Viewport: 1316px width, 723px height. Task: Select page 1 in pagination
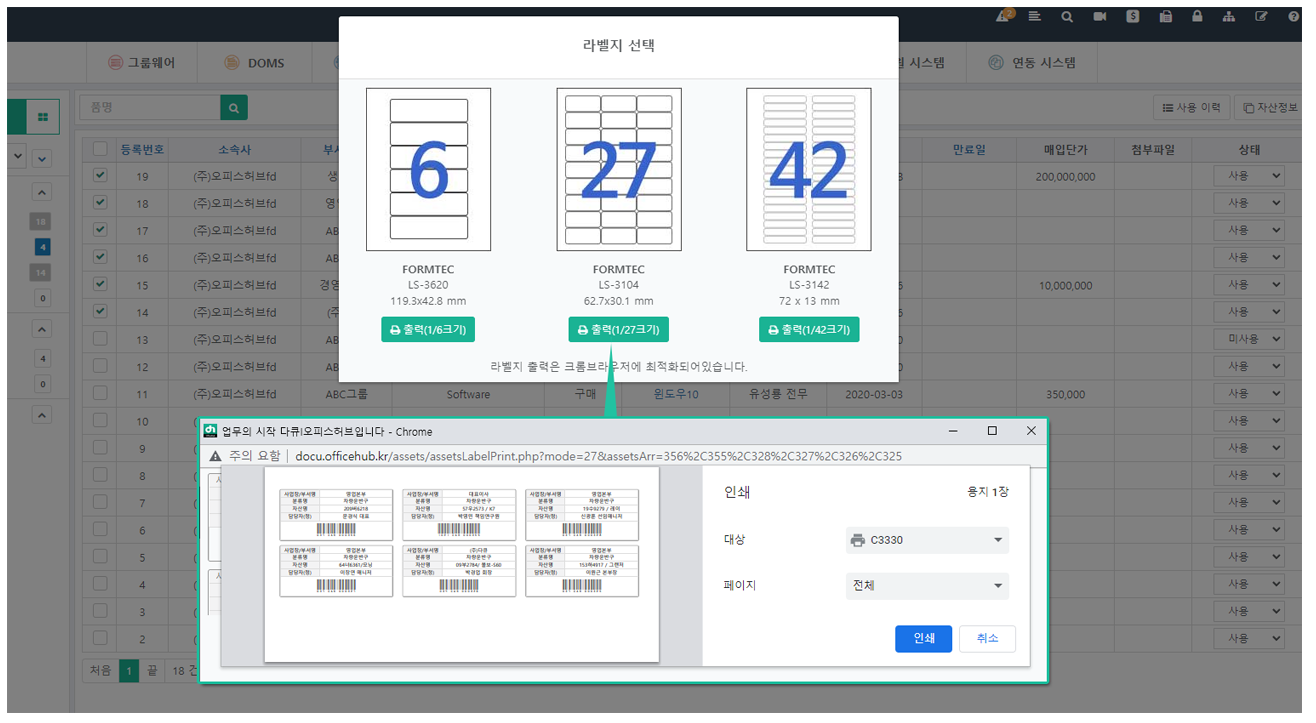coord(128,670)
